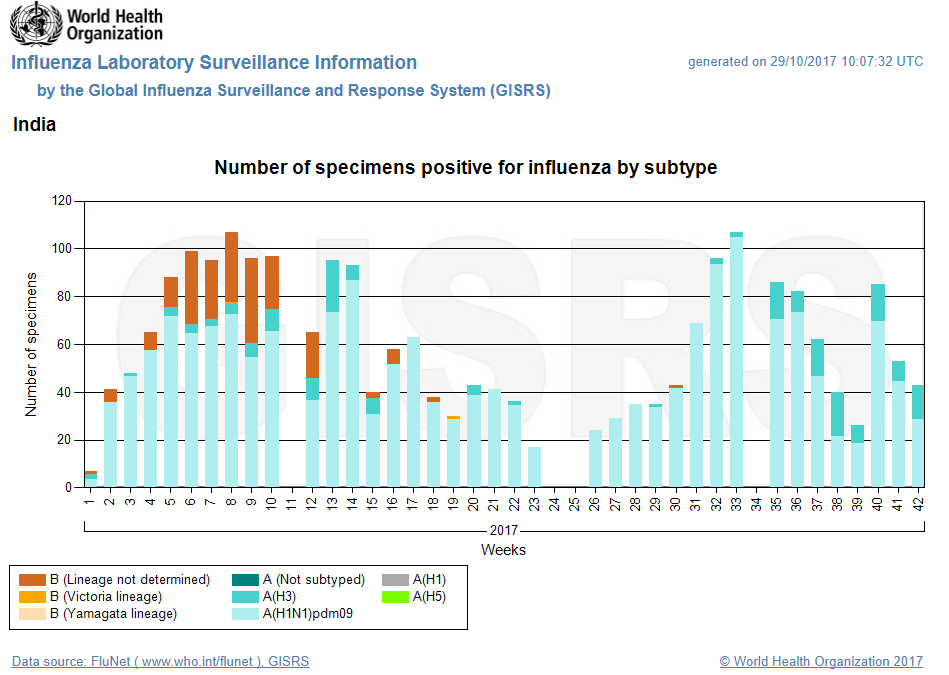This screenshot has width=949, height=675.
Task: Expand the 2017 year label
Action: point(504,530)
